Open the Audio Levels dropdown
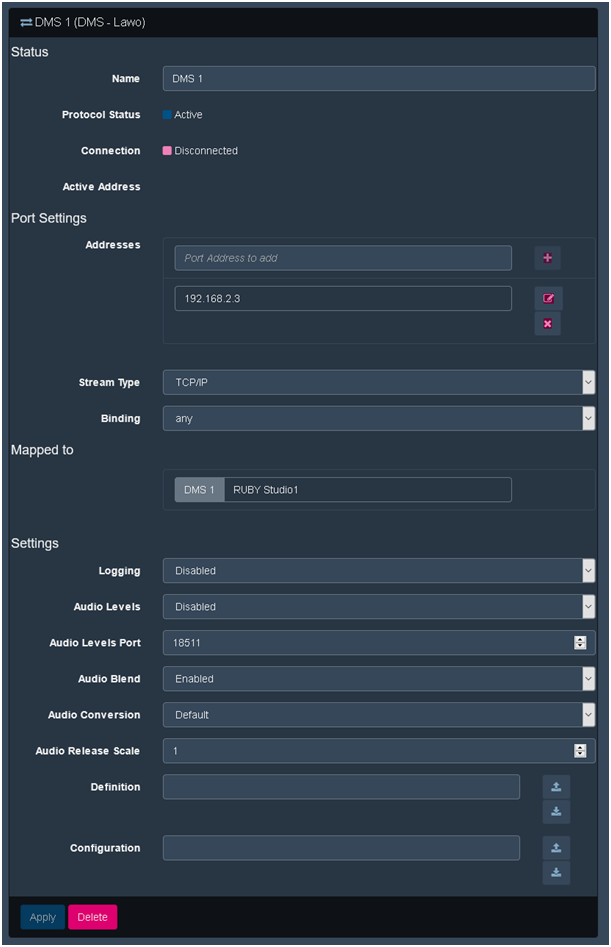This screenshot has height=947, width=611. tap(378, 607)
